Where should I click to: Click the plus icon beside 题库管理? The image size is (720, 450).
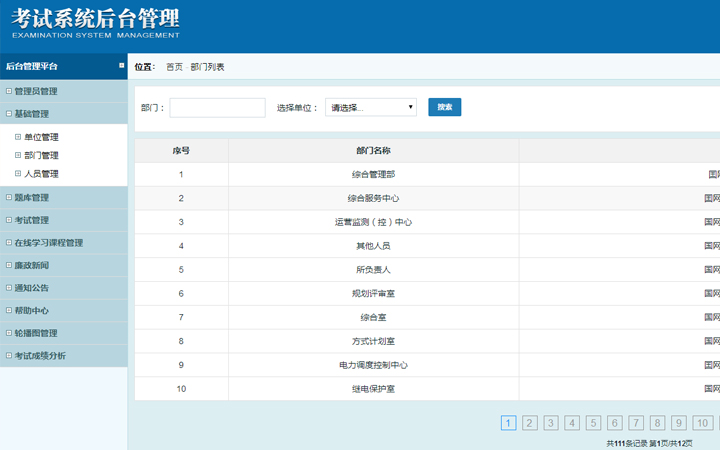[8, 197]
